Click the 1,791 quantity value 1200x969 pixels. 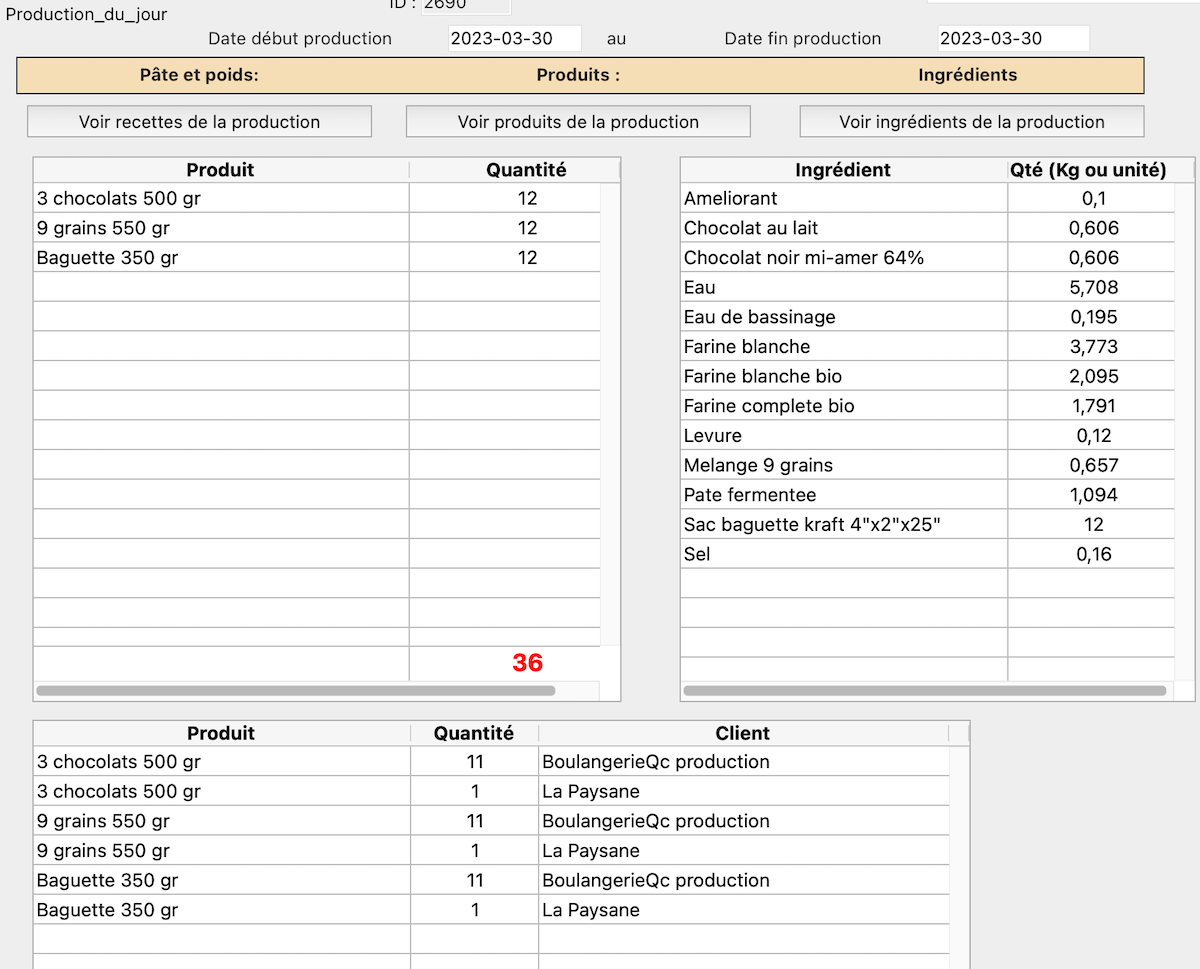tap(1094, 406)
